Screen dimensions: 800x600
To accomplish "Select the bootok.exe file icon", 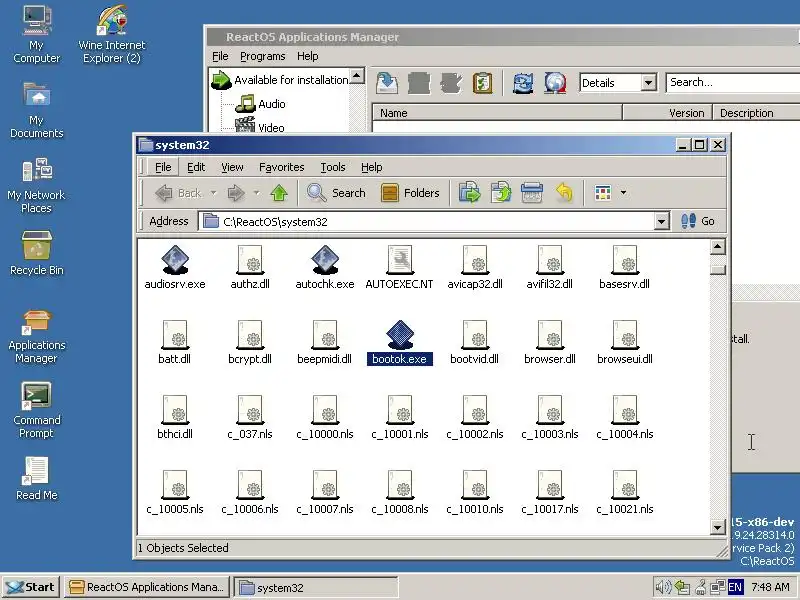I will coord(399,343).
